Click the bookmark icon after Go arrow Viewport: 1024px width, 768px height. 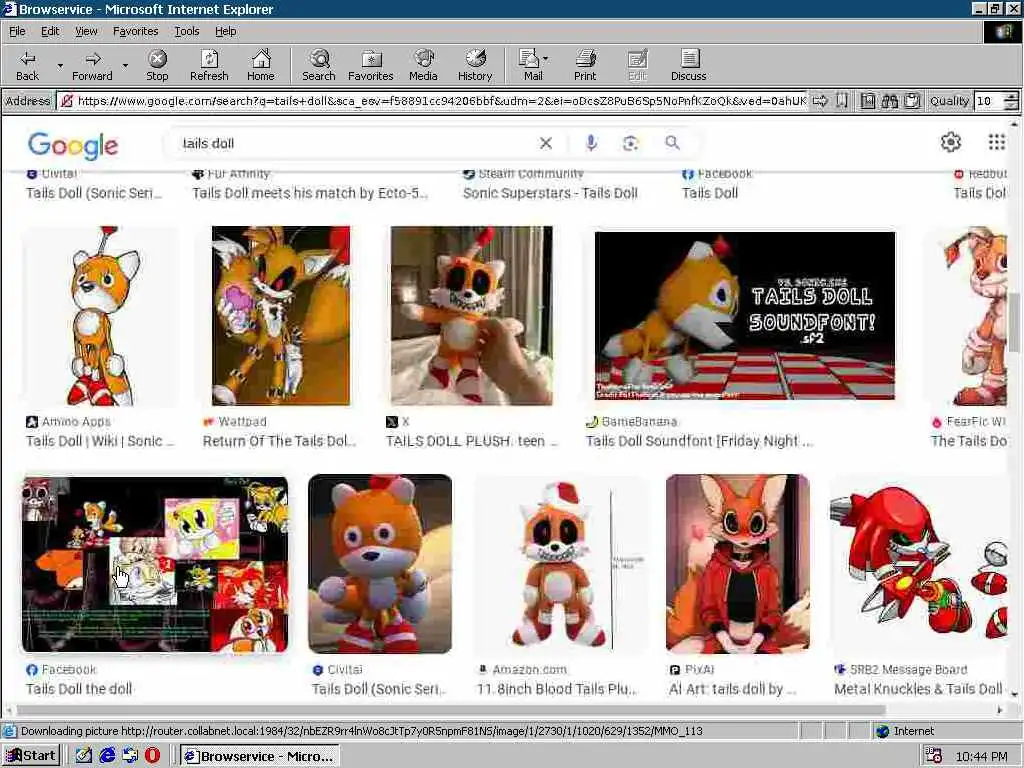click(x=842, y=101)
